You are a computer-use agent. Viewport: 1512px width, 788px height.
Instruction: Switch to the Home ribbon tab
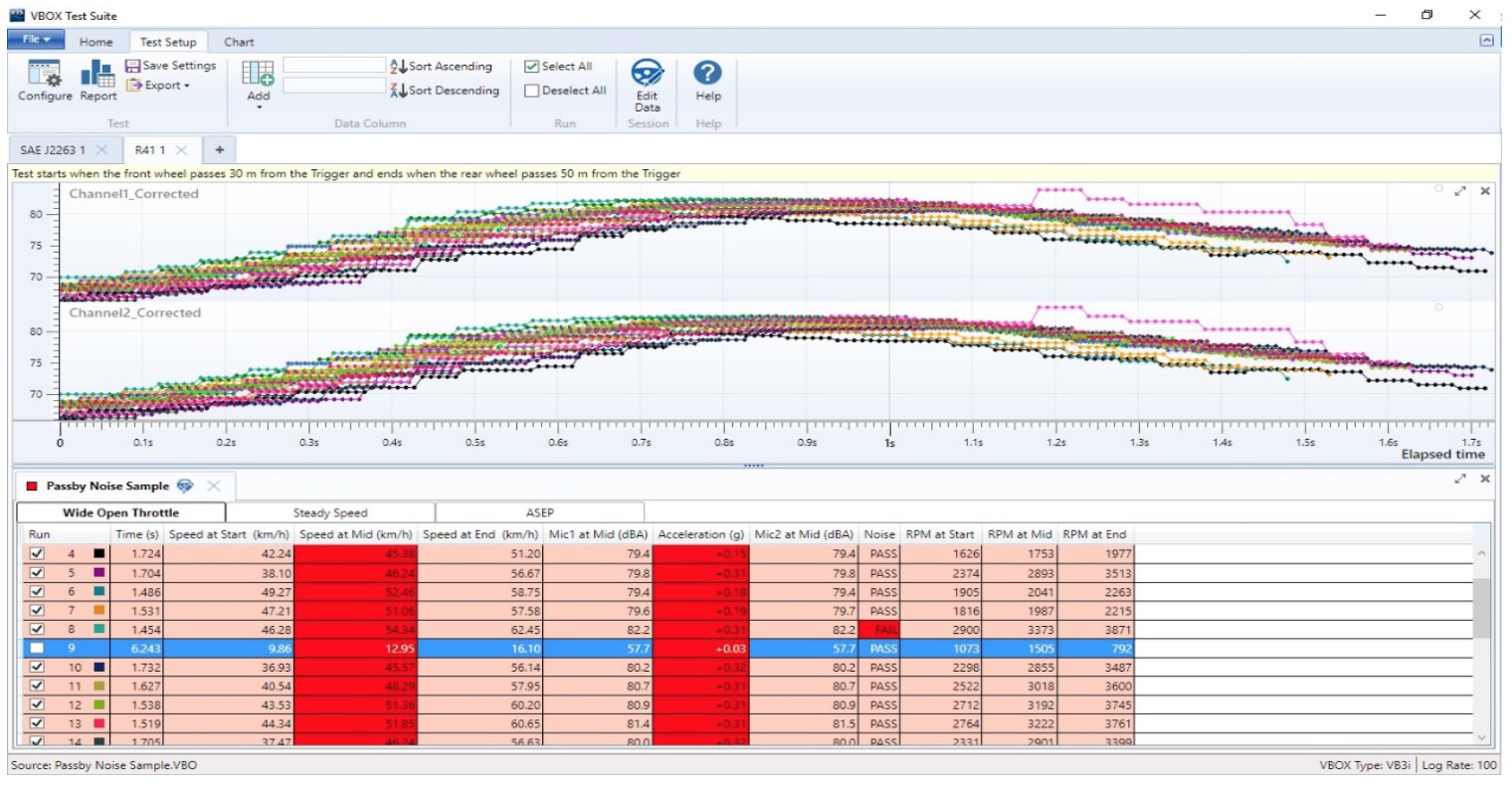pos(95,42)
